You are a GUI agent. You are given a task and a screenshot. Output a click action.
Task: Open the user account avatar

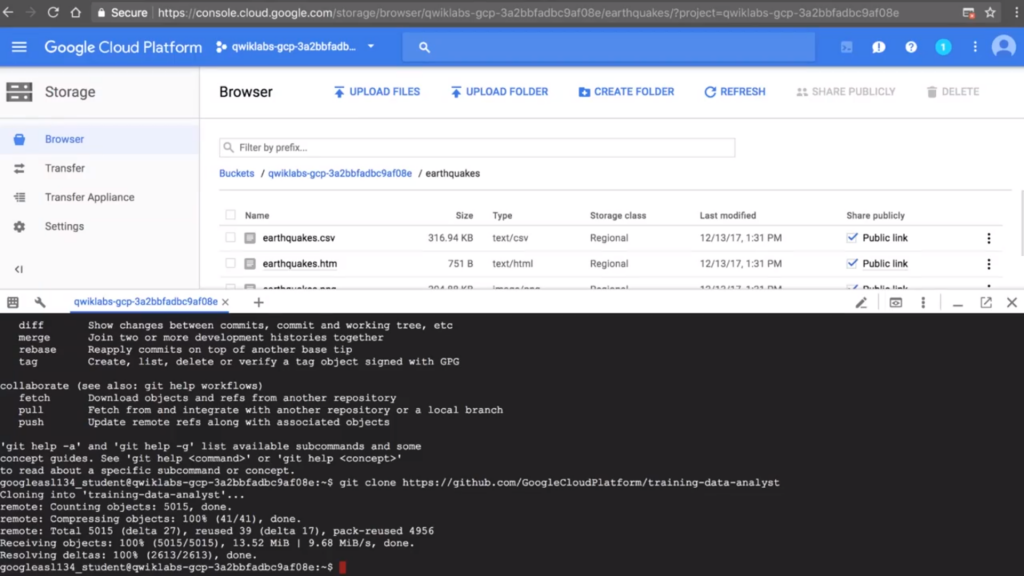[x=1004, y=47]
